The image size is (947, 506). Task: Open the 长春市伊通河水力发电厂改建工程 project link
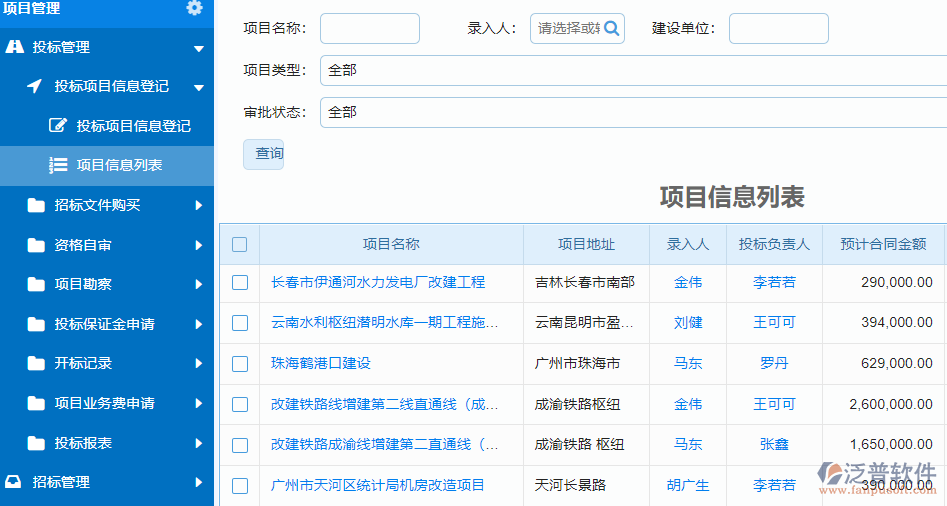377,282
